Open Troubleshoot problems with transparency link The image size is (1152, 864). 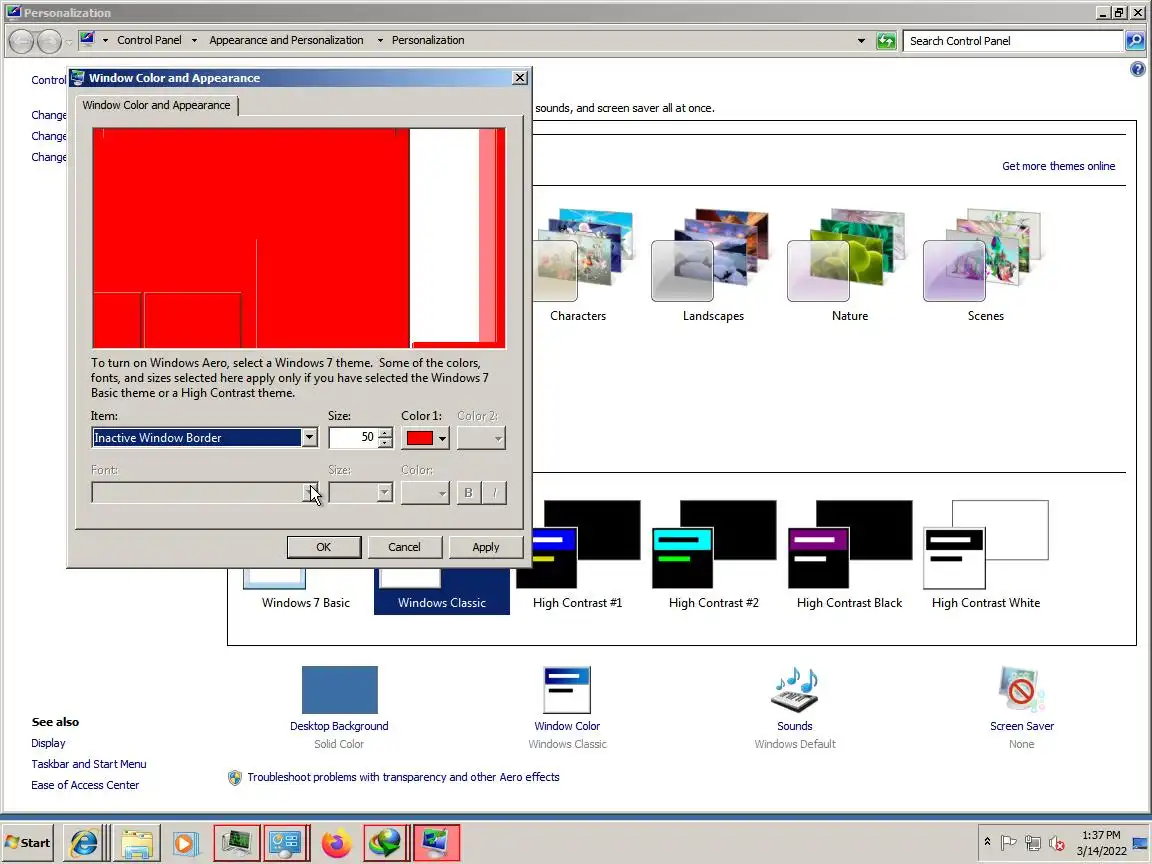[x=403, y=777]
